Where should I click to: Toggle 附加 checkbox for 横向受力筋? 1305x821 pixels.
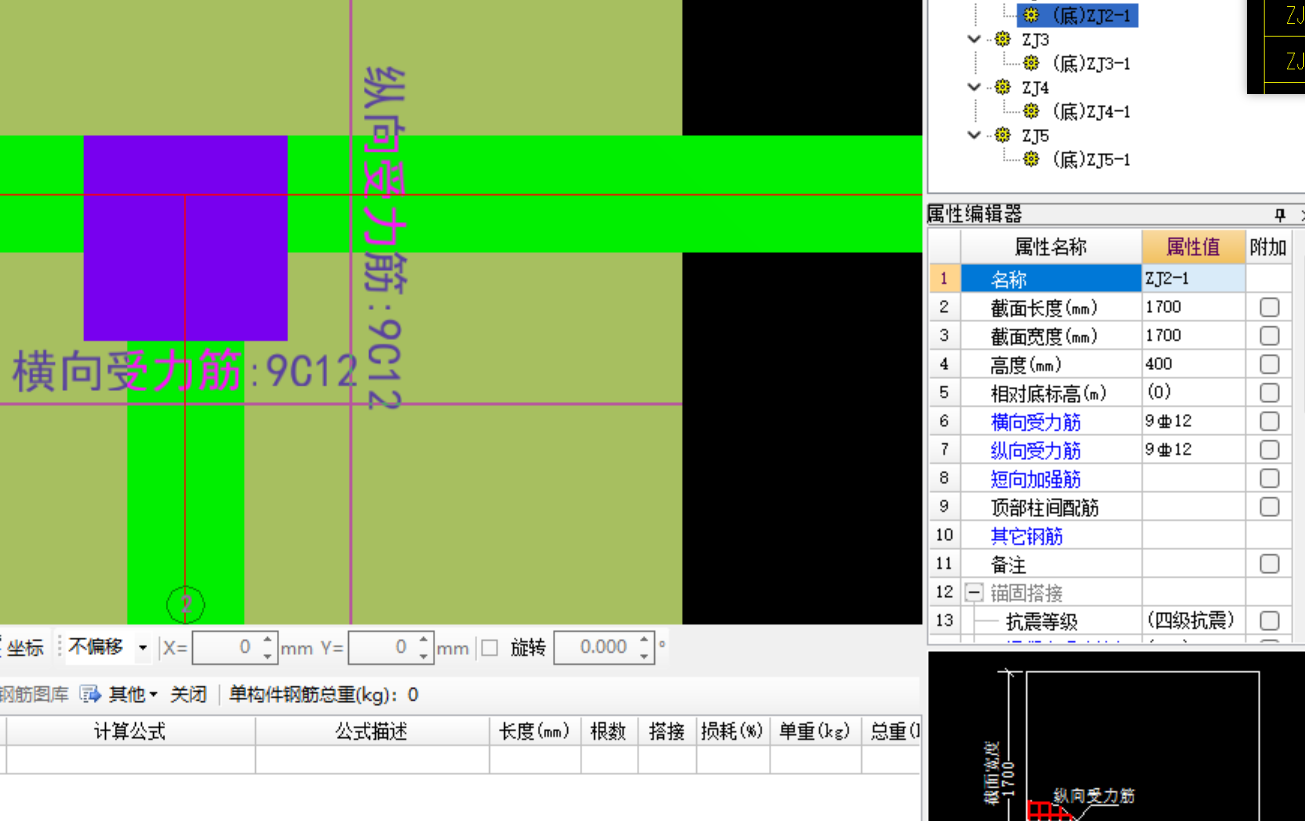pos(1269,421)
